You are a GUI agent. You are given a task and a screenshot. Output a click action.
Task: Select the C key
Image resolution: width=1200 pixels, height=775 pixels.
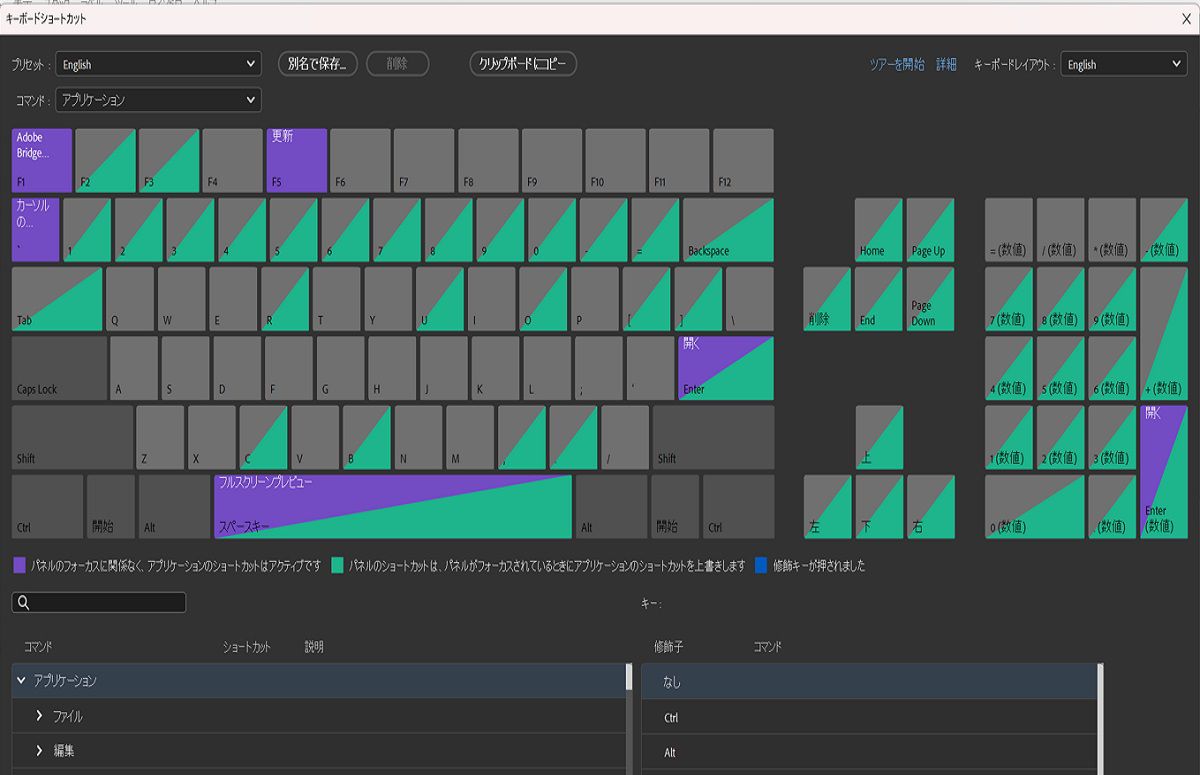tap(263, 437)
